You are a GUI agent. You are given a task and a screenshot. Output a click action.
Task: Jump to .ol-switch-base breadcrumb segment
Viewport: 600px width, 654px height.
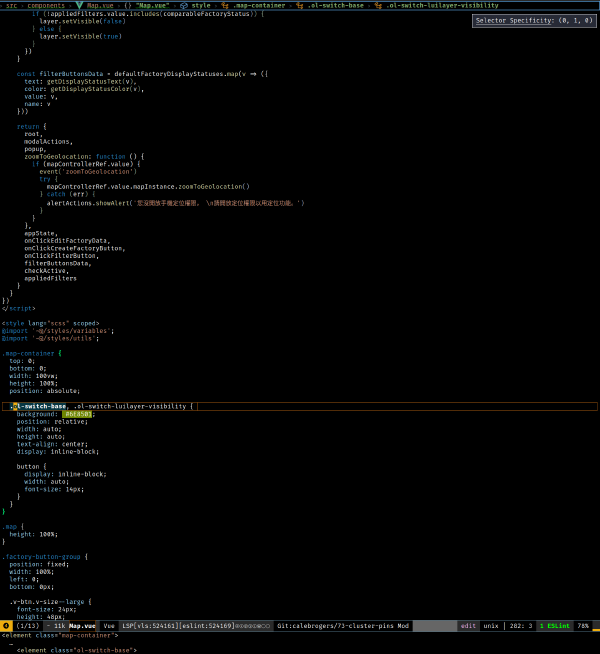(x=336, y=5)
